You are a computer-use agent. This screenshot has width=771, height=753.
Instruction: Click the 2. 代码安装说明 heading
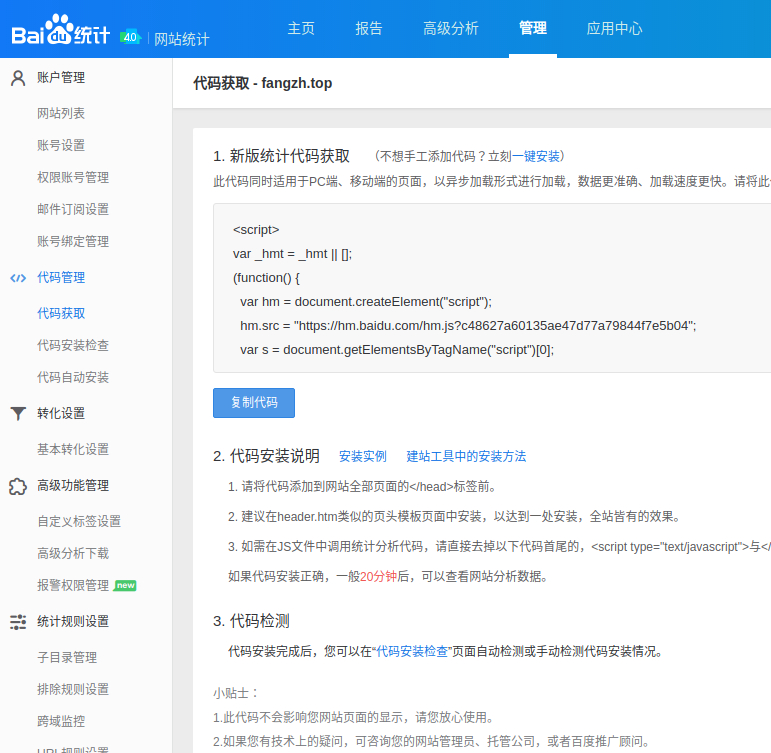click(267, 456)
